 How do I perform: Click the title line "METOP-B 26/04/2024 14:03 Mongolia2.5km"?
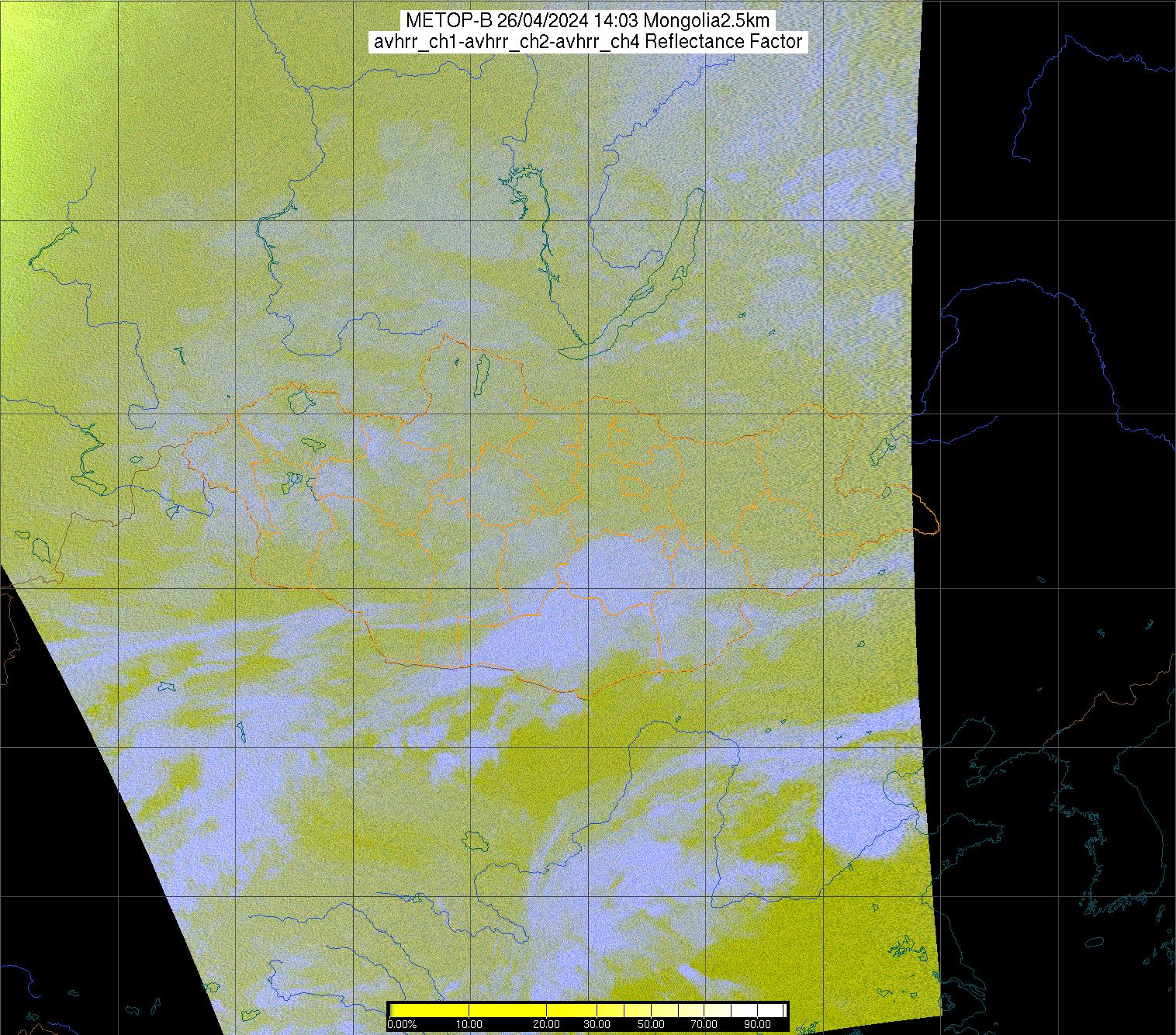[x=587, y=21]
